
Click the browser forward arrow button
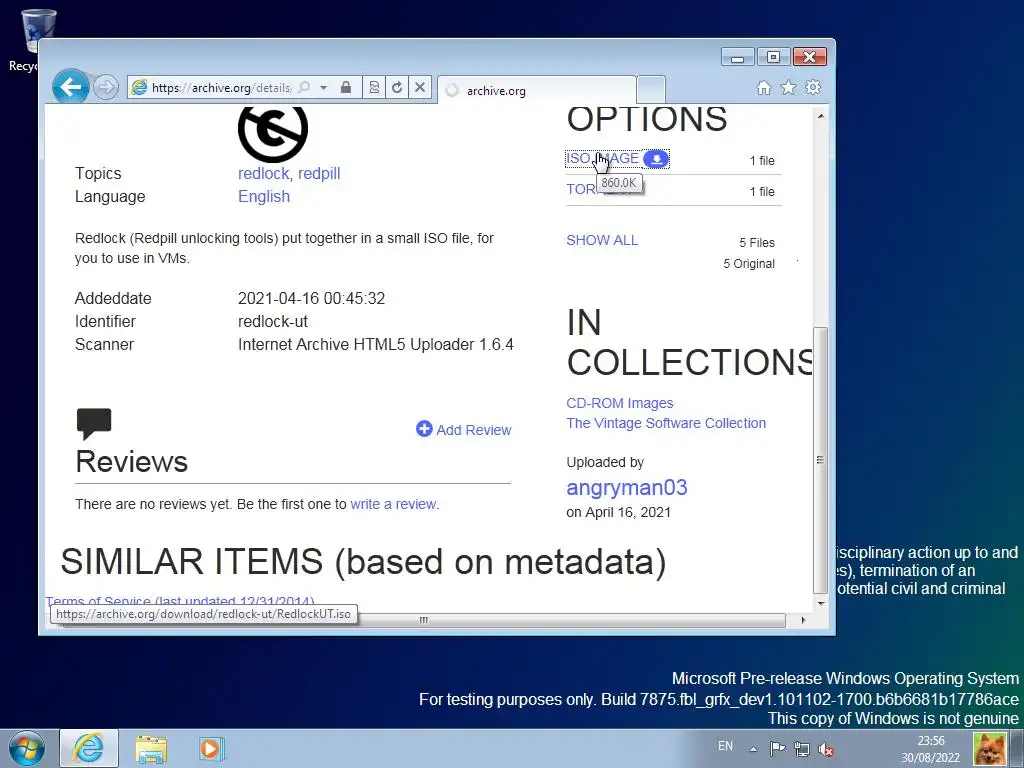105,87
